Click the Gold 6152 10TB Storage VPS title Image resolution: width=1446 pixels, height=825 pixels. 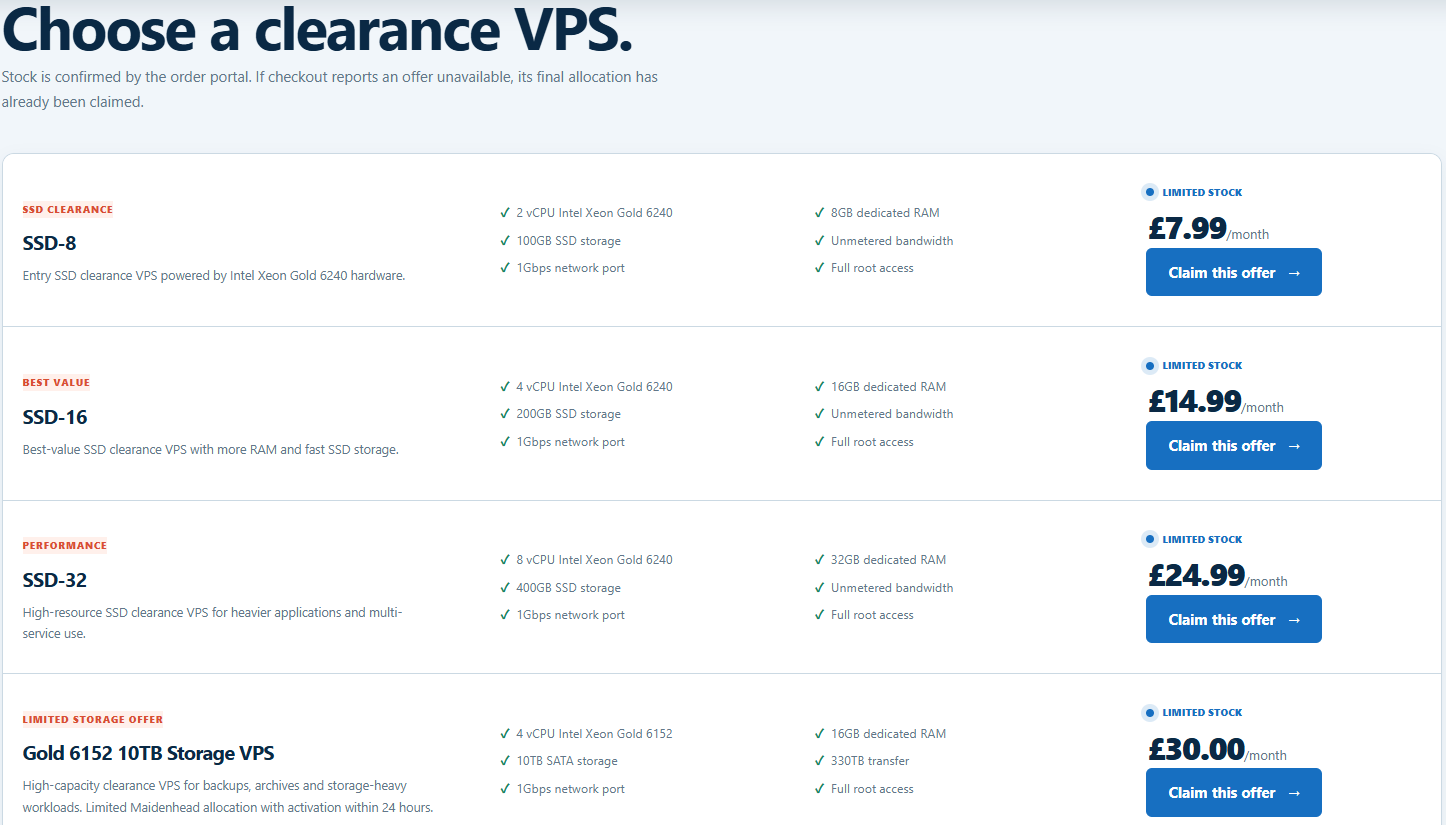148,753
